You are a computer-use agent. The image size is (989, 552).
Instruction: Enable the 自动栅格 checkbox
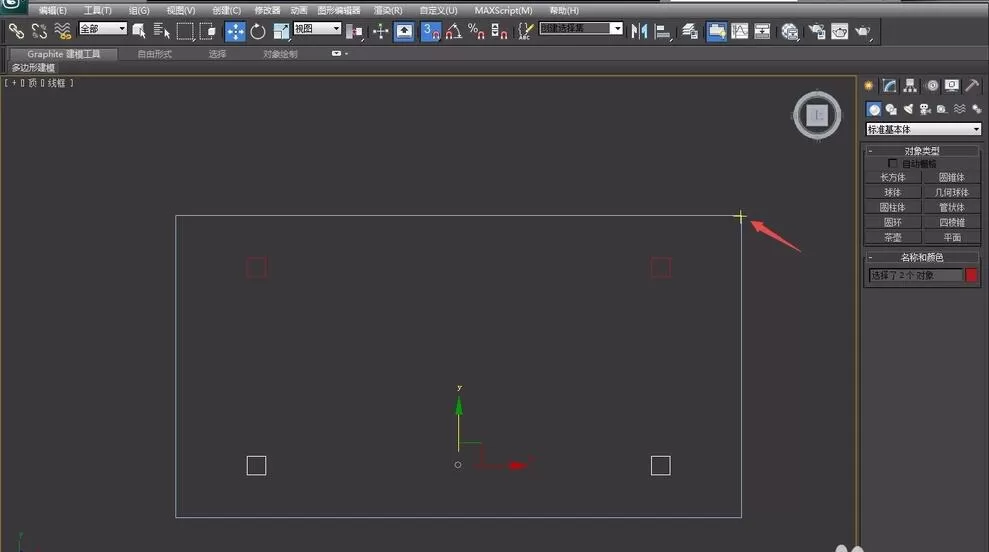[x=892, y=163]
